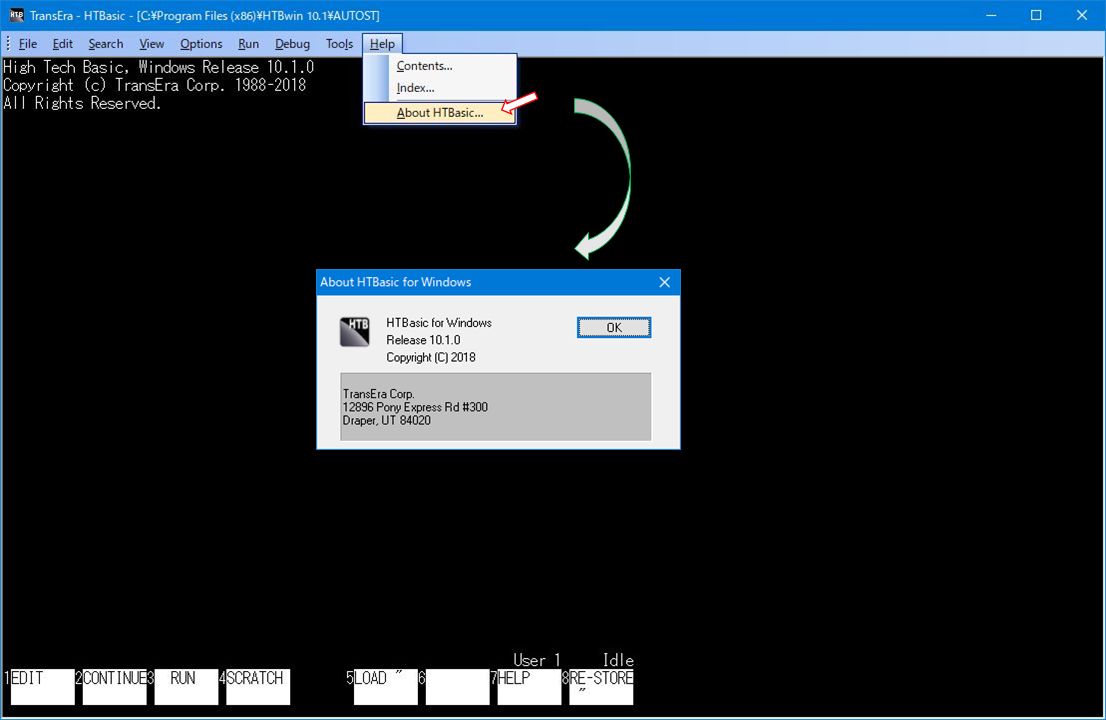Click the main HTBasic window title text
This screenshot has height=720, width=1106.
coord(205,16)
